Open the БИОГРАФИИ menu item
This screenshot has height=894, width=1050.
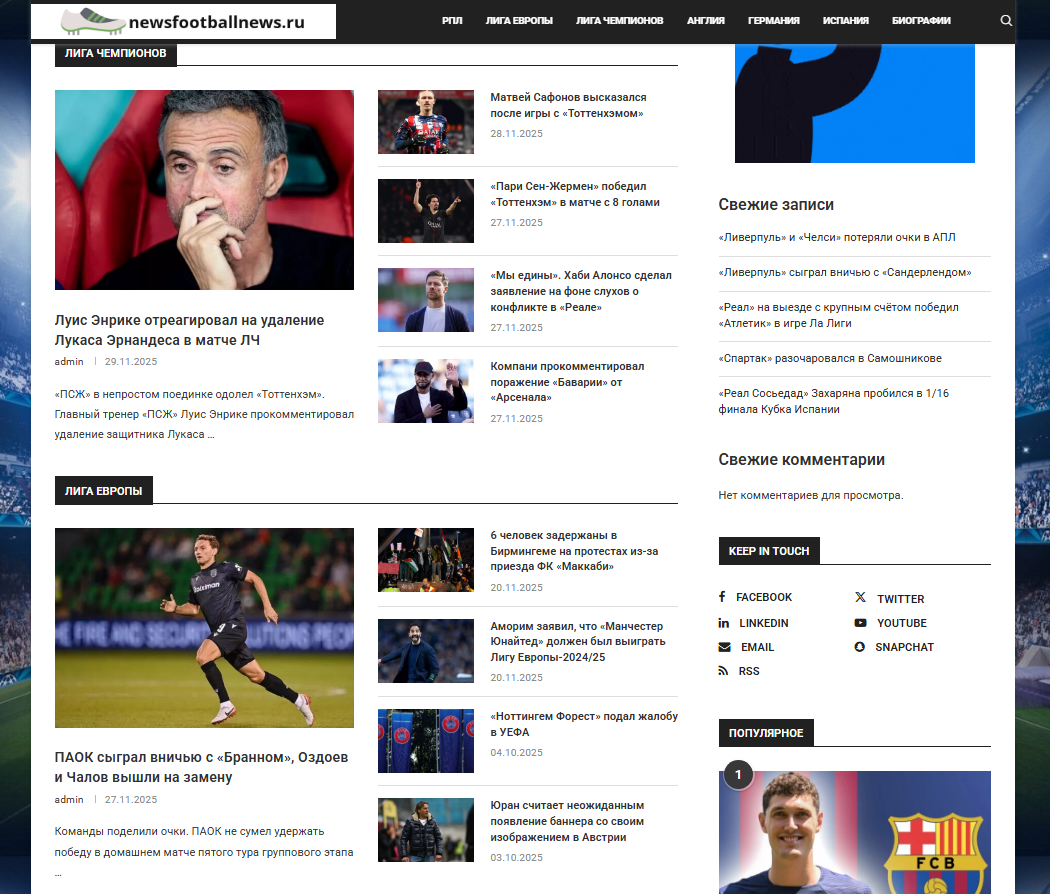click(921, 21)
